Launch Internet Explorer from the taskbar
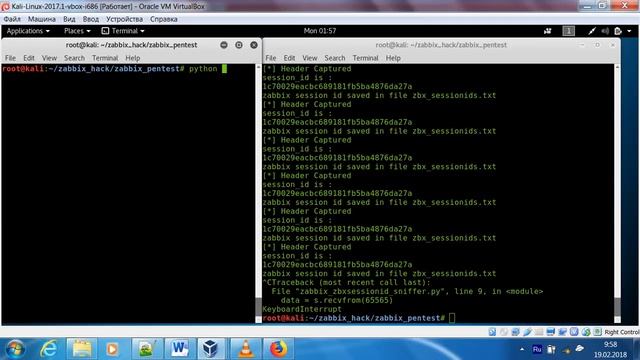Image resolution: width=640 pixels, height=360 pixels. tap(49, 349)
